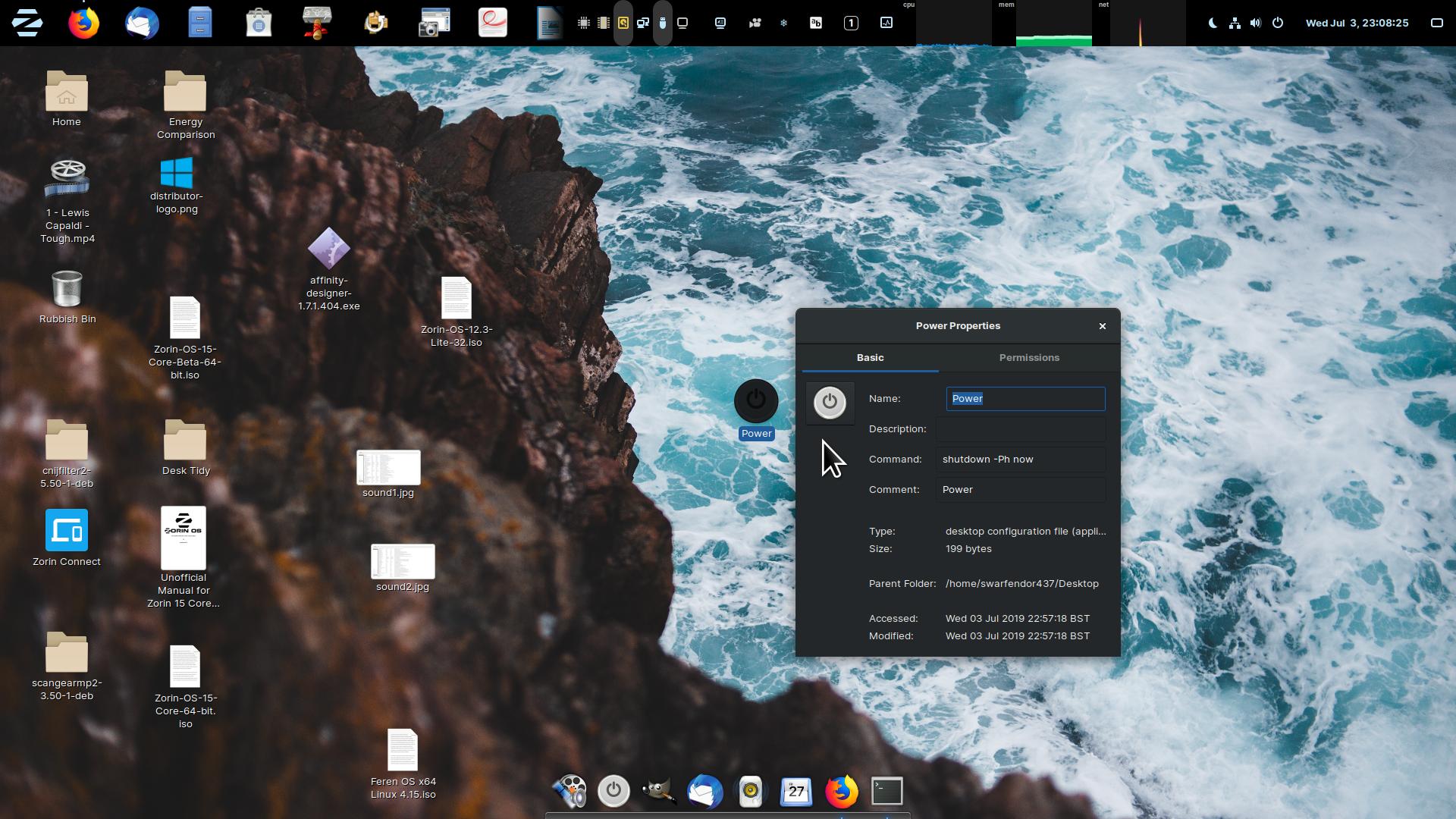
Task: Open the Software store shopping bag icon
Action: pyautogui.click(x=259, y=23)
